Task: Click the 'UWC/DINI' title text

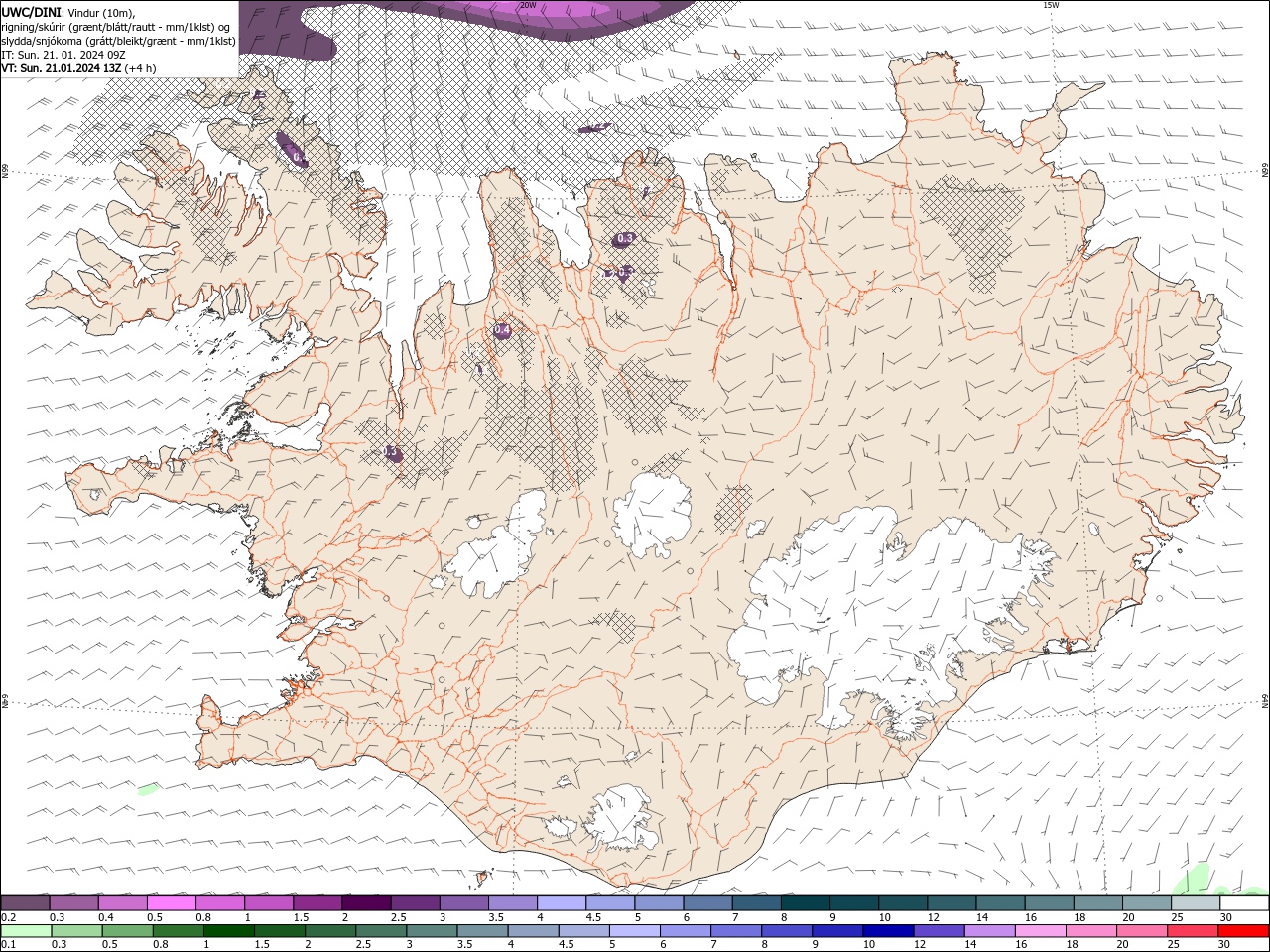Action: 30,11
